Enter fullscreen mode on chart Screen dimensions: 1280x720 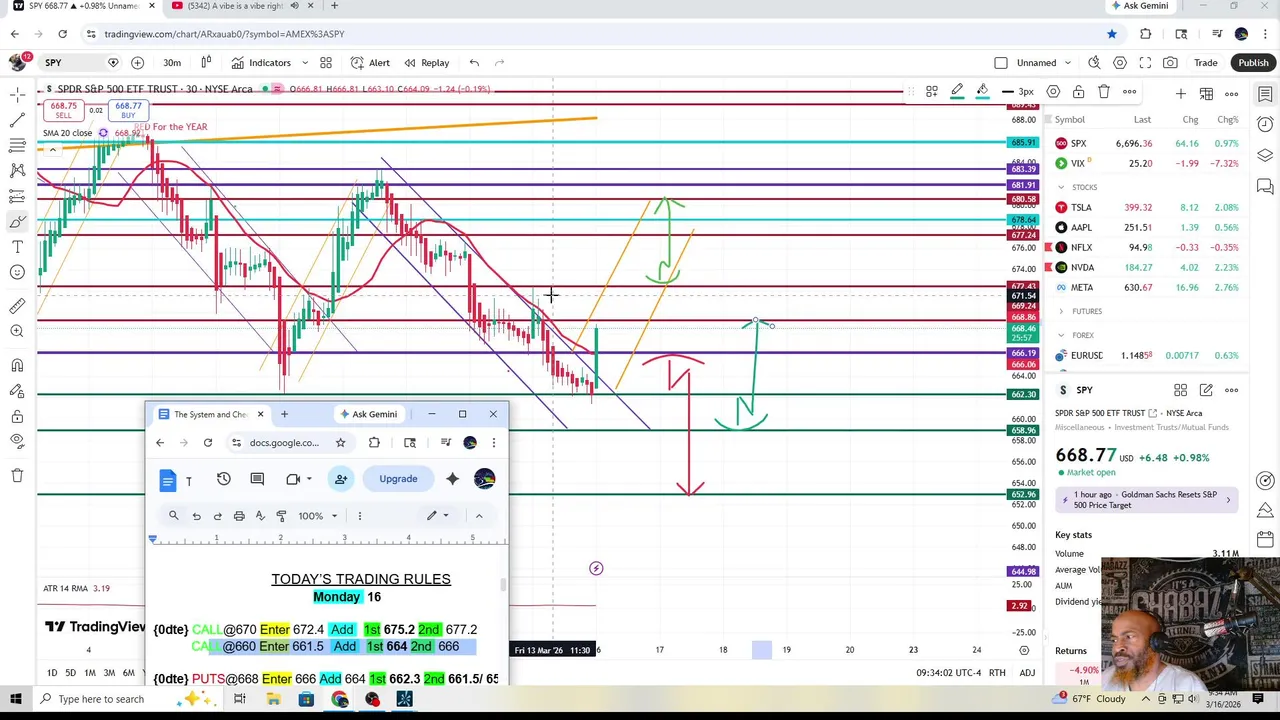pyautogui.click(x=1145, y=63)
